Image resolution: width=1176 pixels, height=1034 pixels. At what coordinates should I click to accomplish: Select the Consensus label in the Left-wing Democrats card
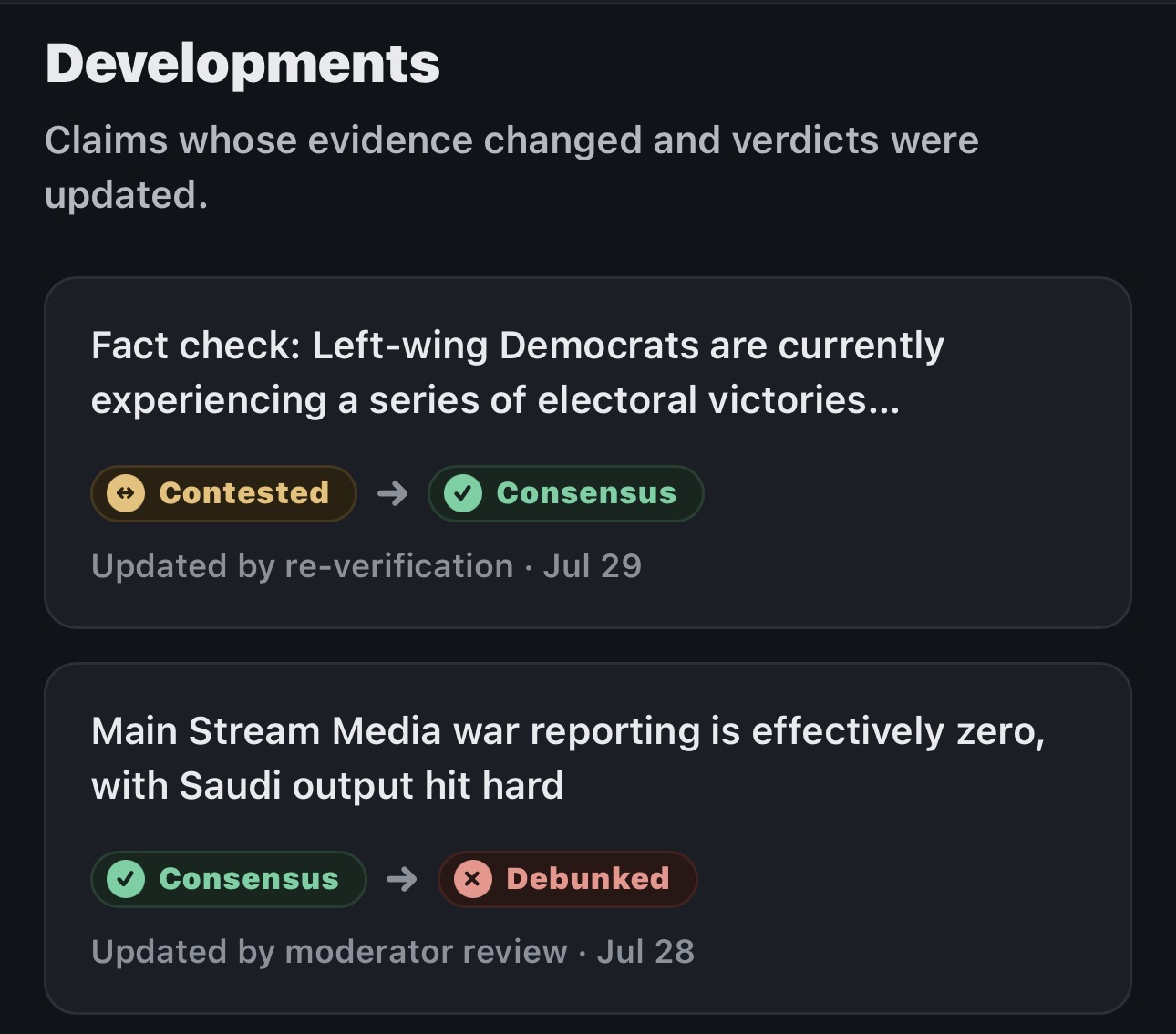[586, 493]
